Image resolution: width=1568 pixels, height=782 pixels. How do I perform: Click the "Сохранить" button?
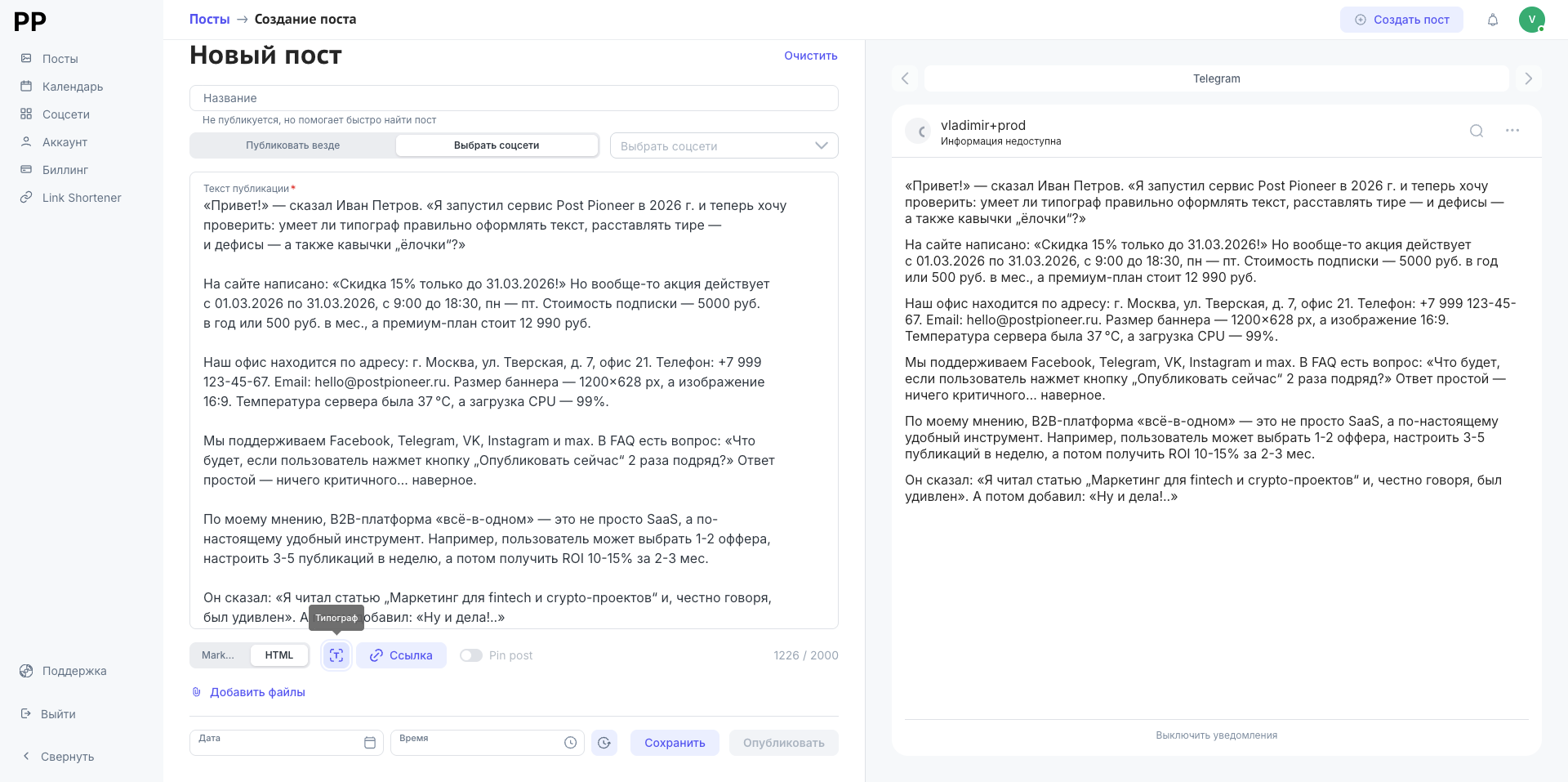(x=675, y=743)
